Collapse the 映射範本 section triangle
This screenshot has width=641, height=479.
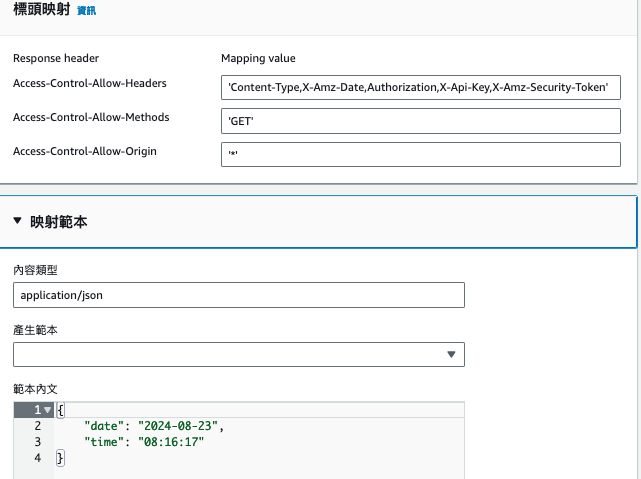point(18,221)
